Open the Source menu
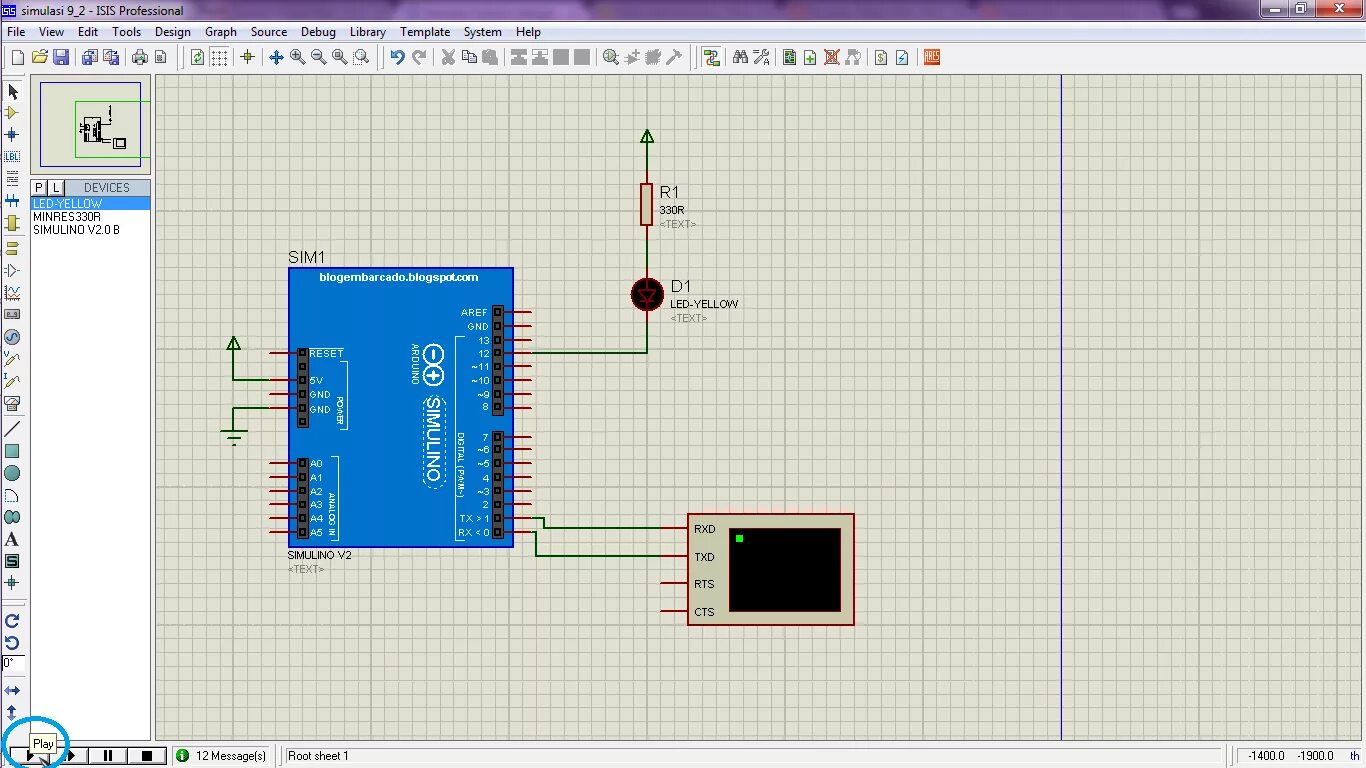1366x768 pixels. point(269,32)
